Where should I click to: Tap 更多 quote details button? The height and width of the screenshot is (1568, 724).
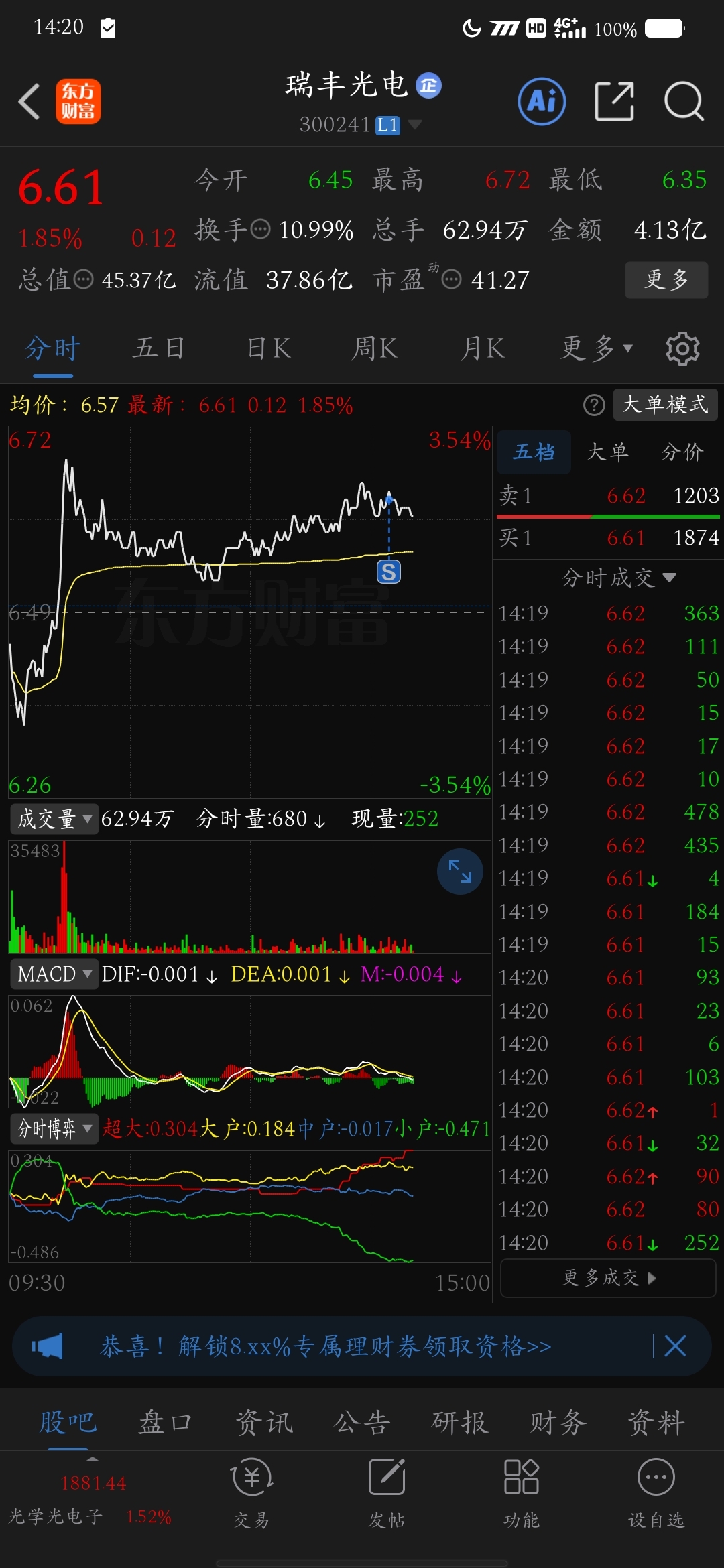tap(666, 279)
